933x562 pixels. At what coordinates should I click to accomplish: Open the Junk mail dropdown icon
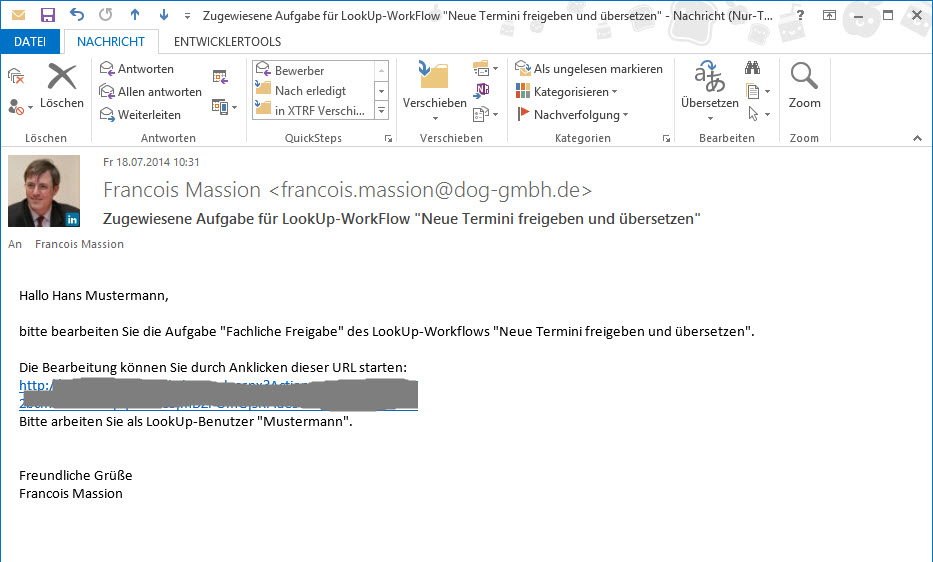[20, 108]
